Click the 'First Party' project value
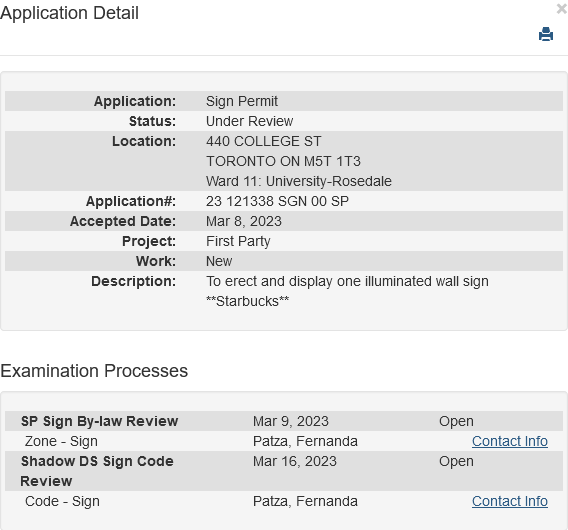This screenshot has width=568, height=530. 238,241
